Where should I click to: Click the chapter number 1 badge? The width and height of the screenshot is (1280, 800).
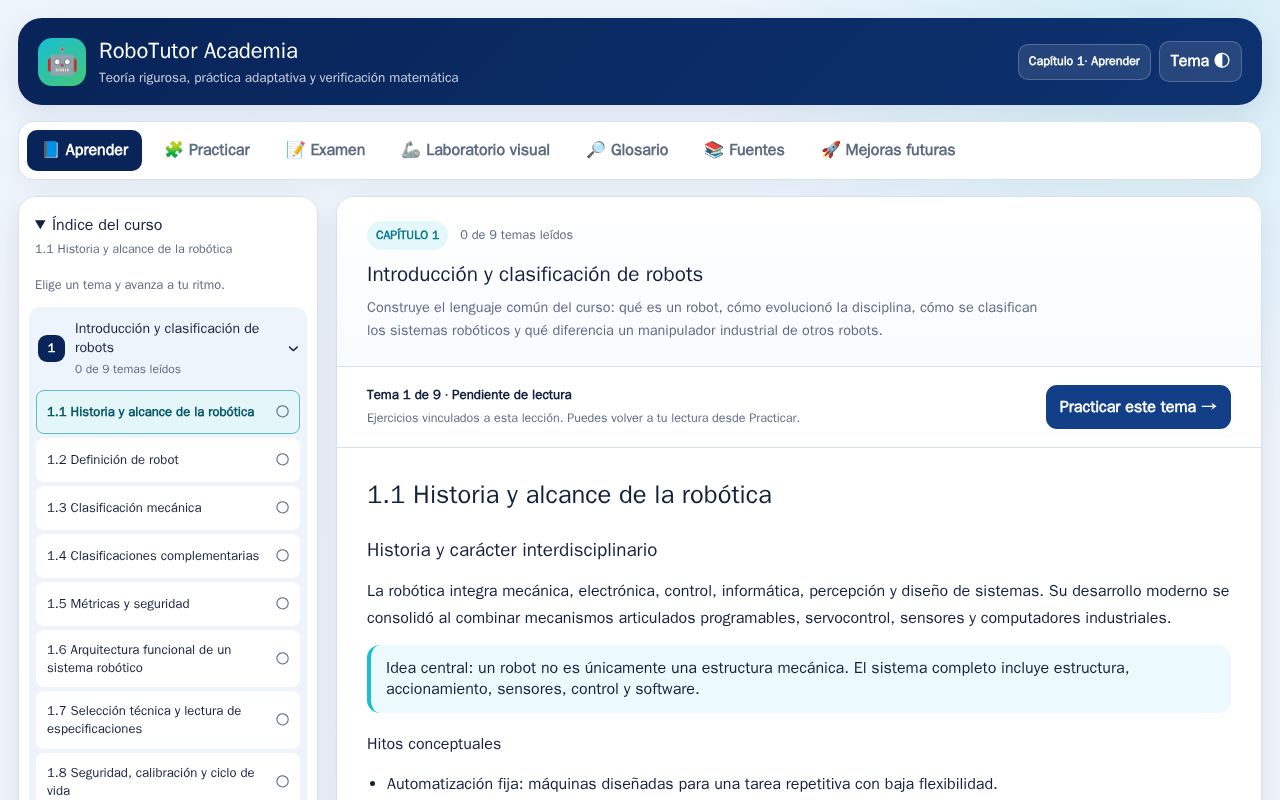pyautogui.click(x=51, y=348)
